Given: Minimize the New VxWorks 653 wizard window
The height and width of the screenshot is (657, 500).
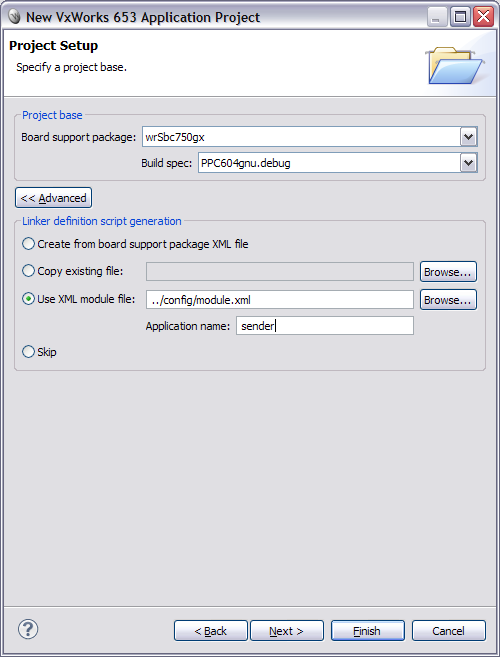Looking at the screenshot, I should pos(437,17).
